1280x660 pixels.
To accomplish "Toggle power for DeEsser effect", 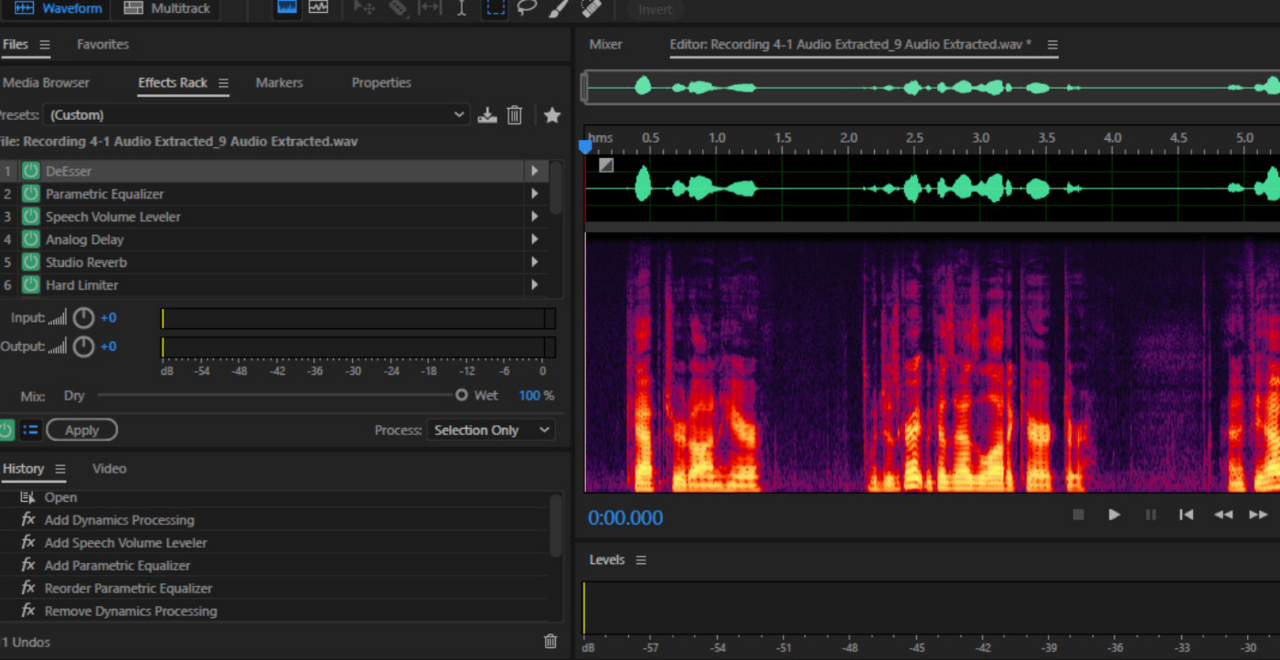I will tap(31, 171).
